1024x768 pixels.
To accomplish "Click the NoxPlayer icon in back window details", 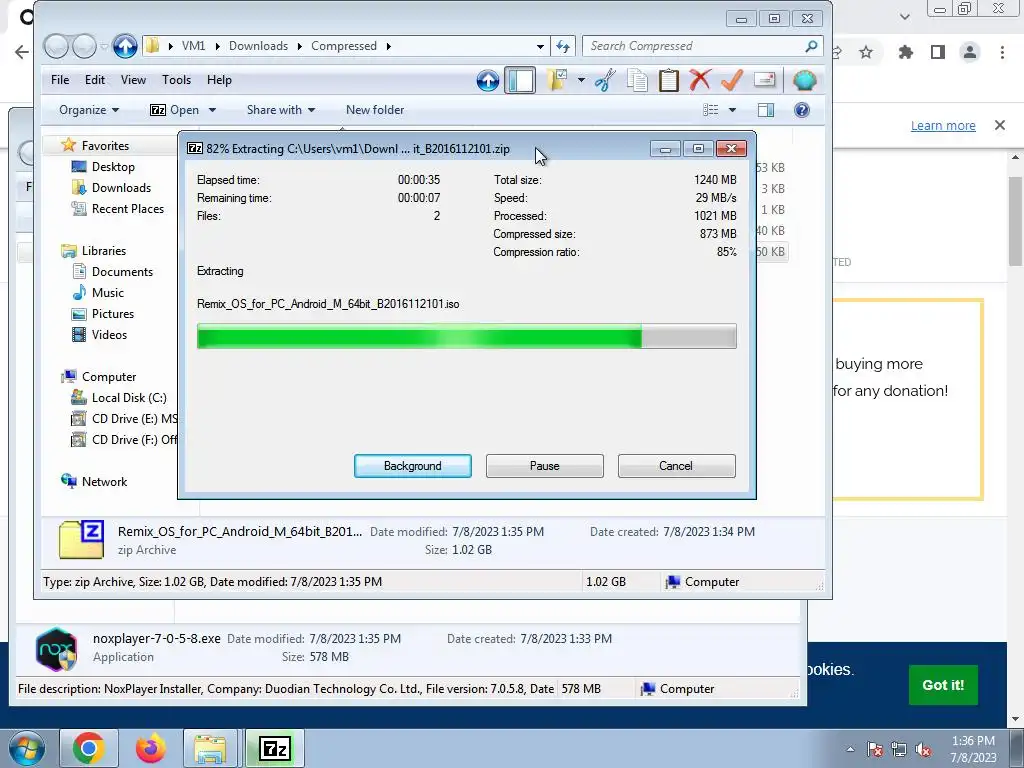I will tap(57, 648).
